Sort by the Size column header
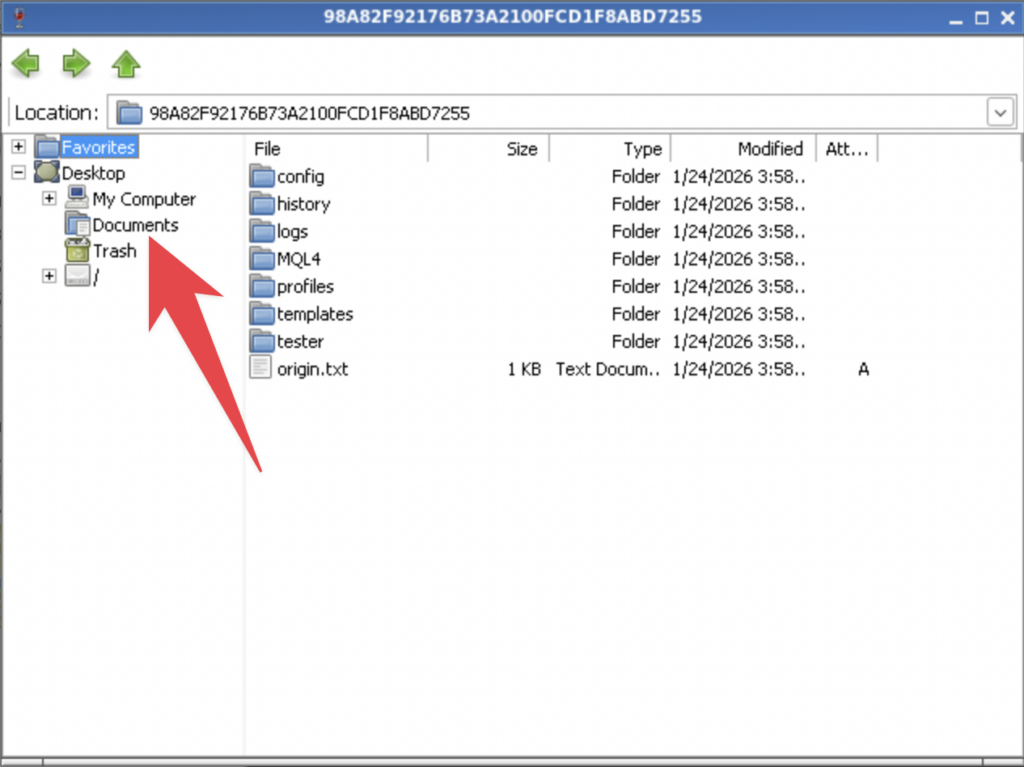This screenshot has height=767, width=1024. [488, 149]
